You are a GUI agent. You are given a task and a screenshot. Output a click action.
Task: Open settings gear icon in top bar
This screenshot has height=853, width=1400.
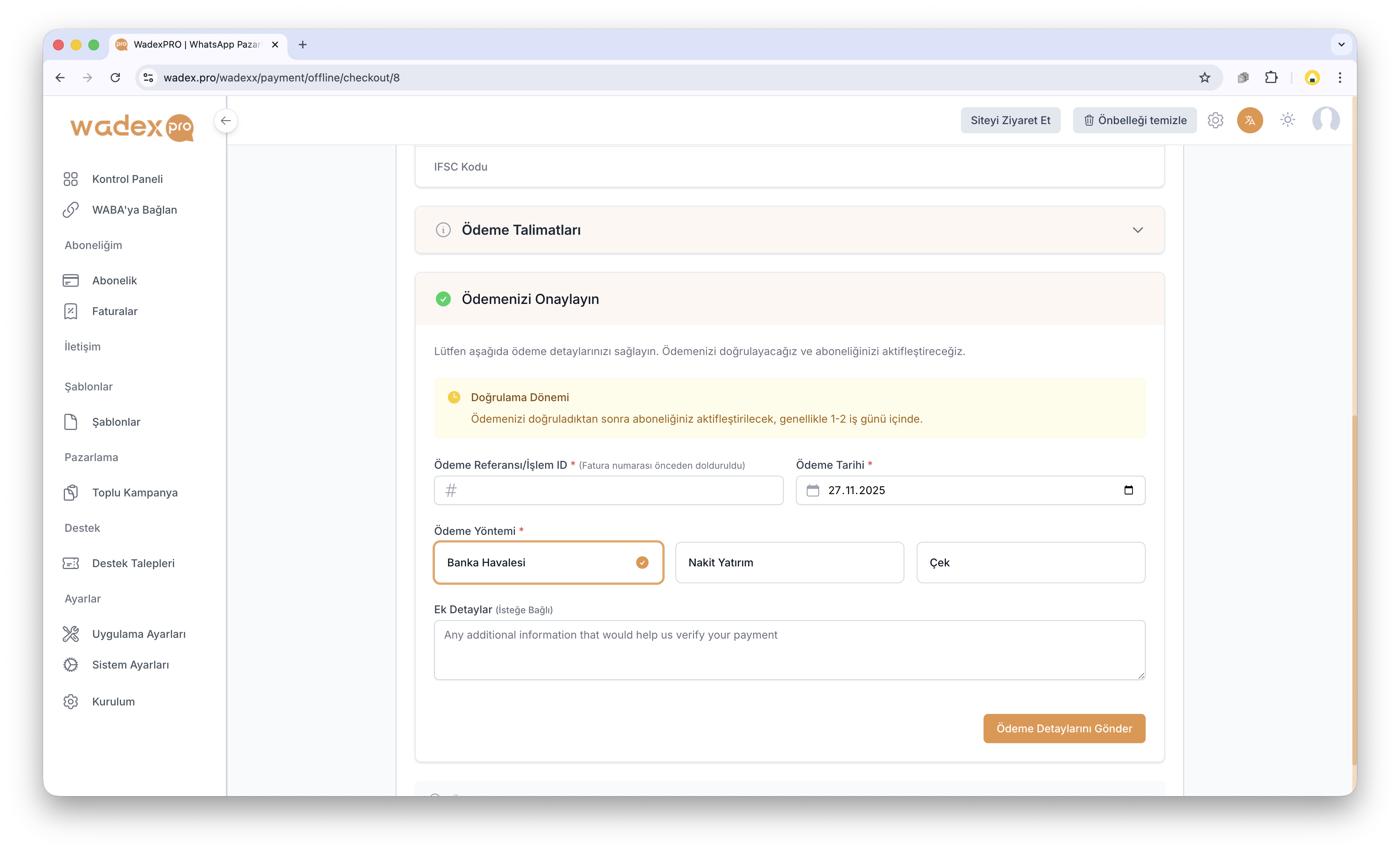(1215, 121)
